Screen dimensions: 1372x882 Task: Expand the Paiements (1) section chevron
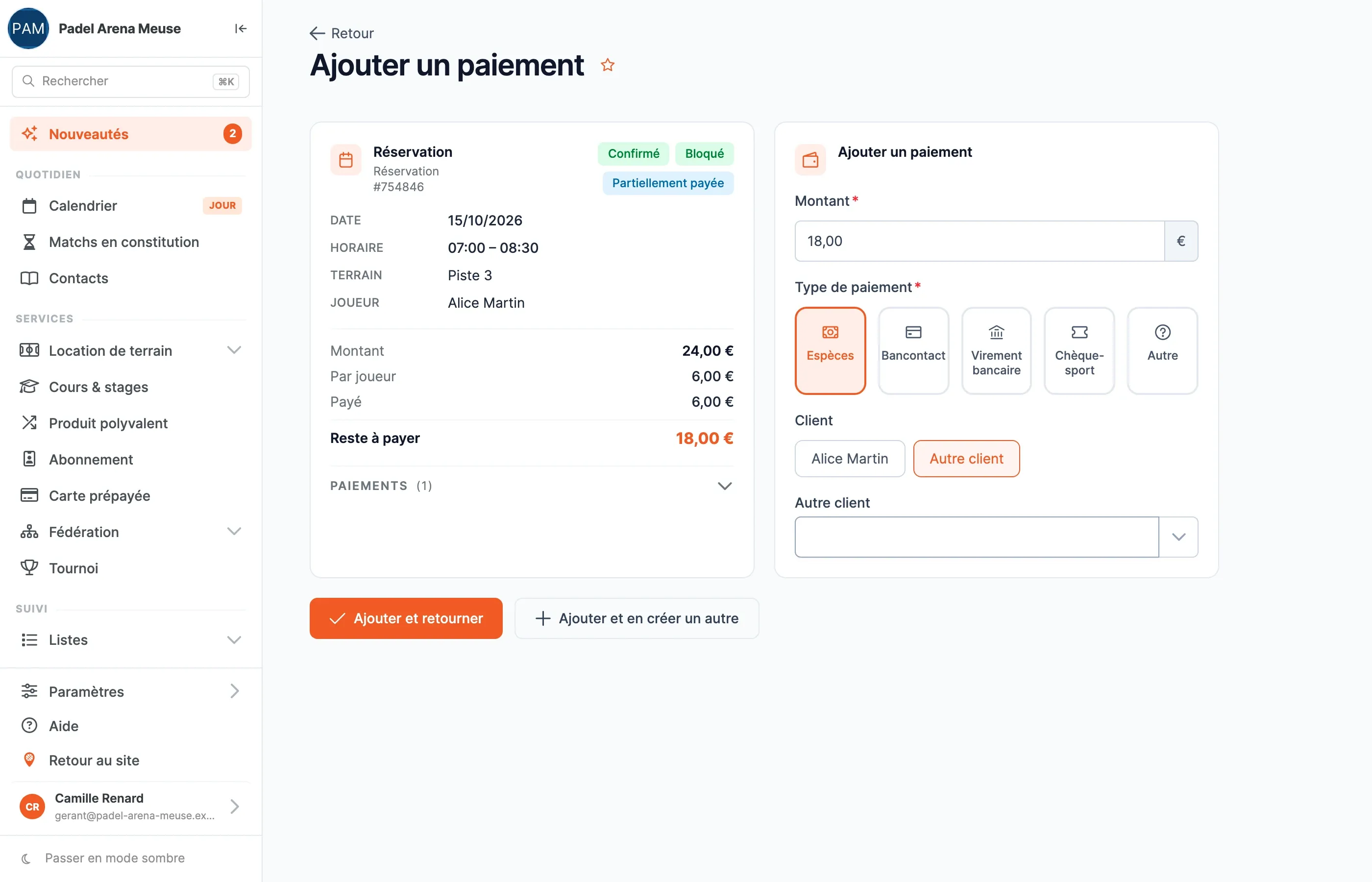(x=725, y=486)
